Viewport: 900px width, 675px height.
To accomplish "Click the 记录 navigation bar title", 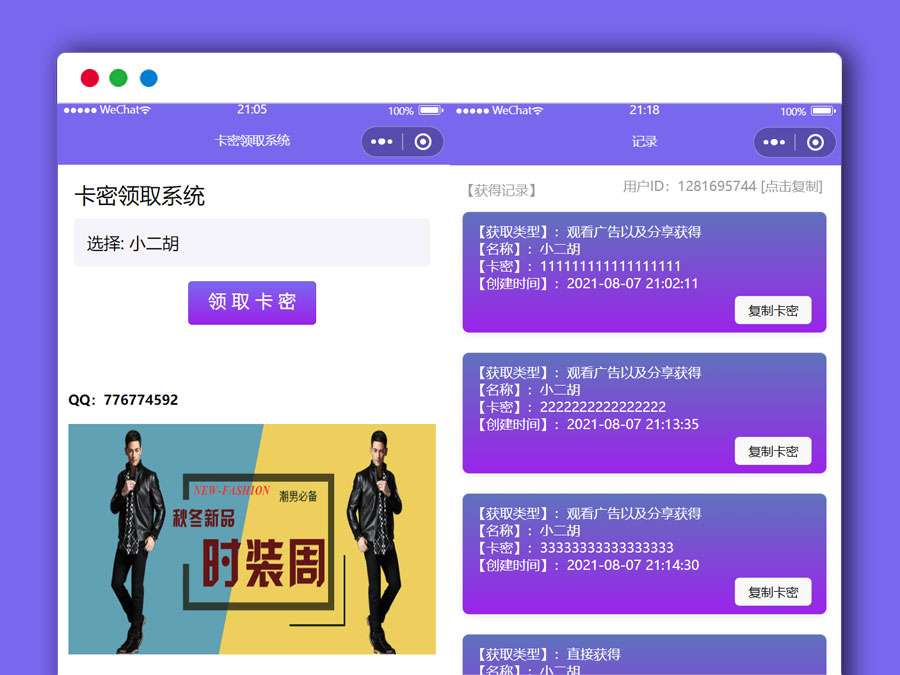I will (644, 141).
